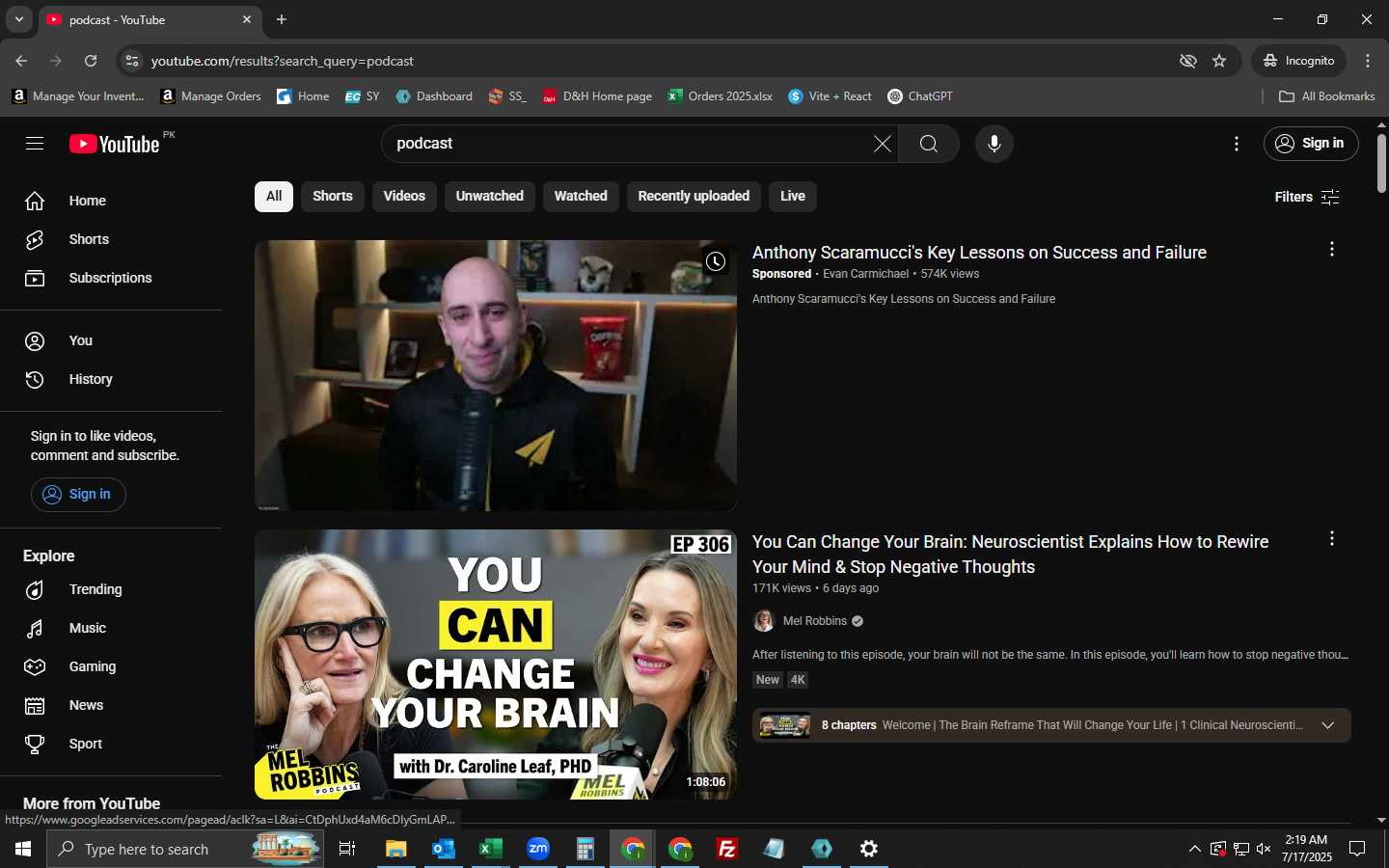Bookmark this tab with star icon

pyautogui.click(x=1219, y=61)
